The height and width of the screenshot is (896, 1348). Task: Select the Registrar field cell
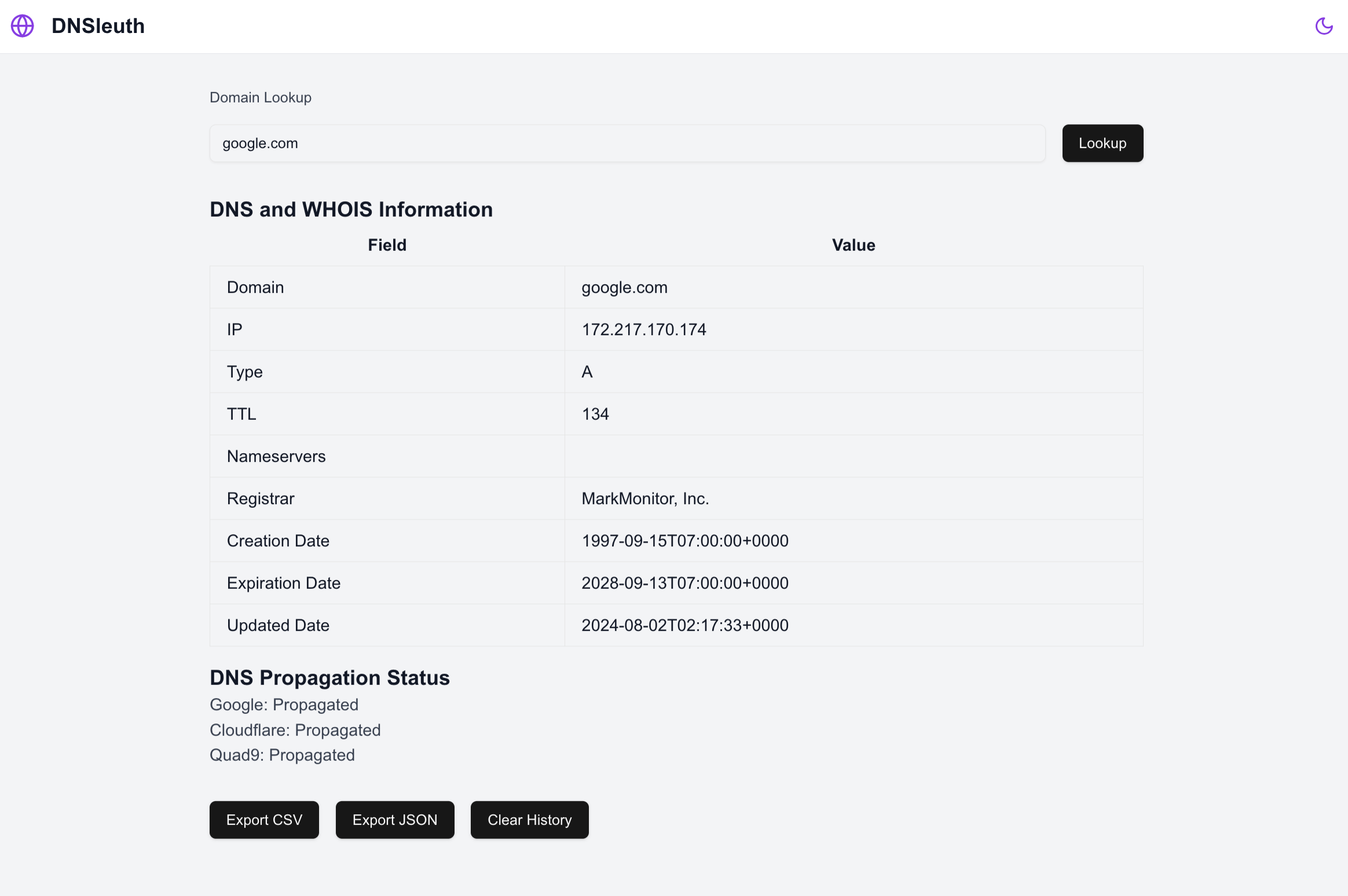point(387,498)
